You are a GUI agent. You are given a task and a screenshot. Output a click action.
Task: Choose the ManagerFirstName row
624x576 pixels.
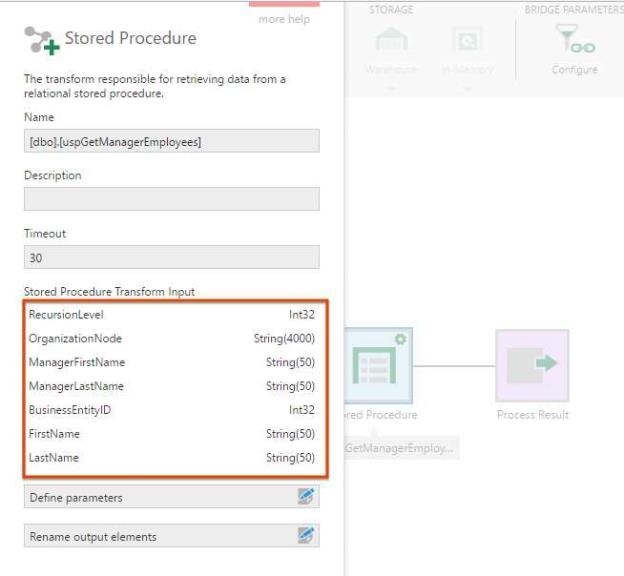coord(171,362)
